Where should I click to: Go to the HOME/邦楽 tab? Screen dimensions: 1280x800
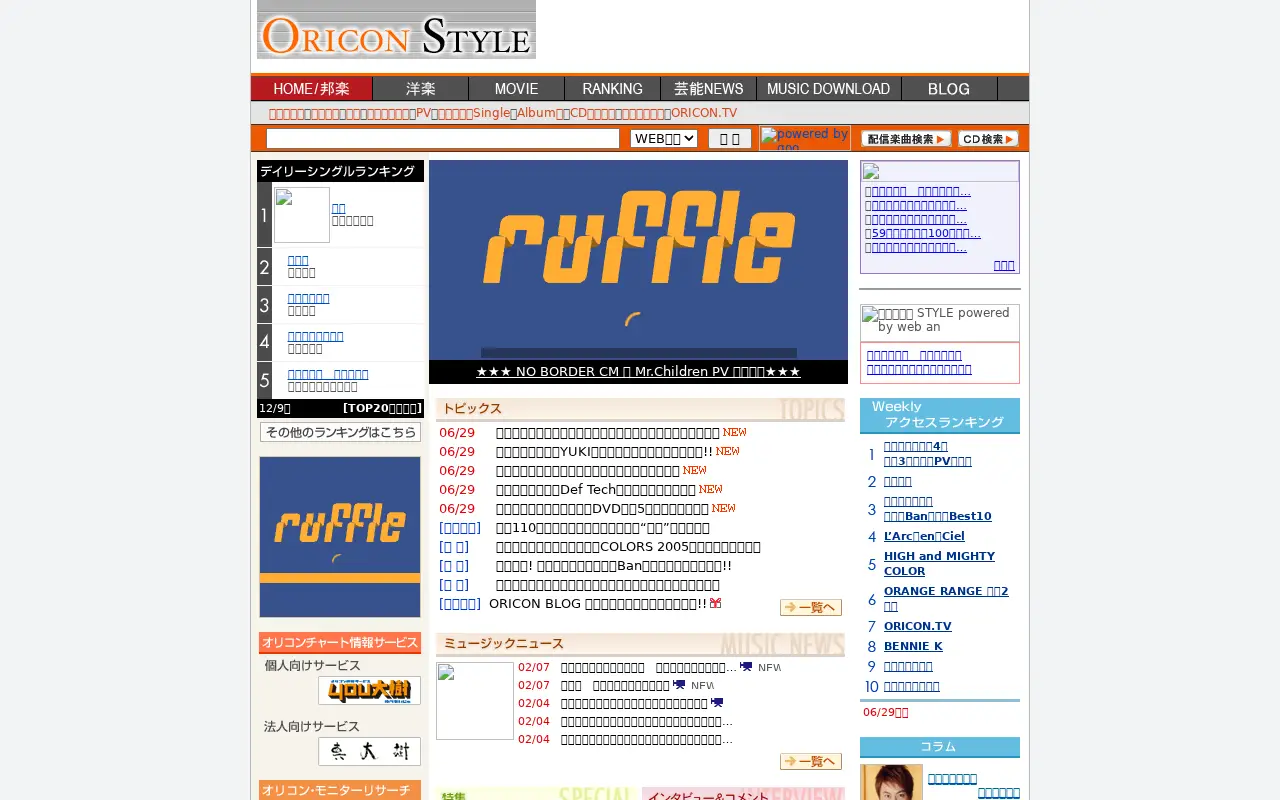(x=311, y=89)
